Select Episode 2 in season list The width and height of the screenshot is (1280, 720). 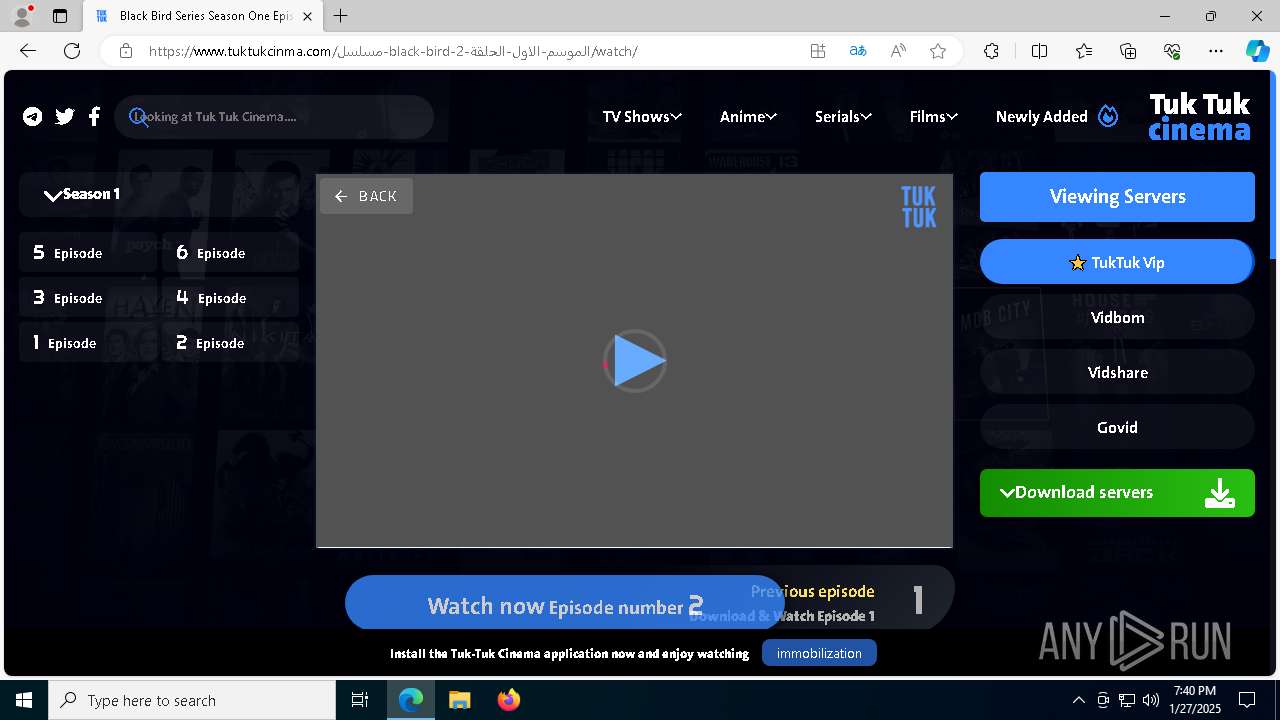pos(231,343)
